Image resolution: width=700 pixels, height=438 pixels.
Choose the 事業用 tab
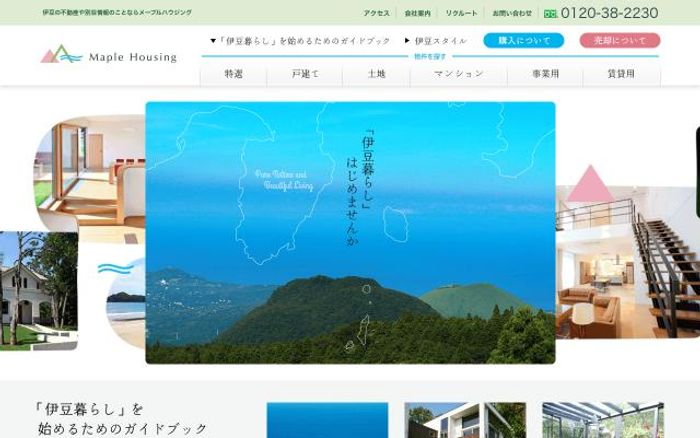545,74
